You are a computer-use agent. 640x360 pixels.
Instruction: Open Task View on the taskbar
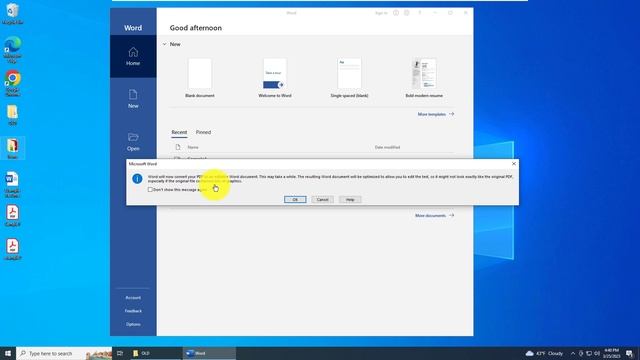pos(120,353)
